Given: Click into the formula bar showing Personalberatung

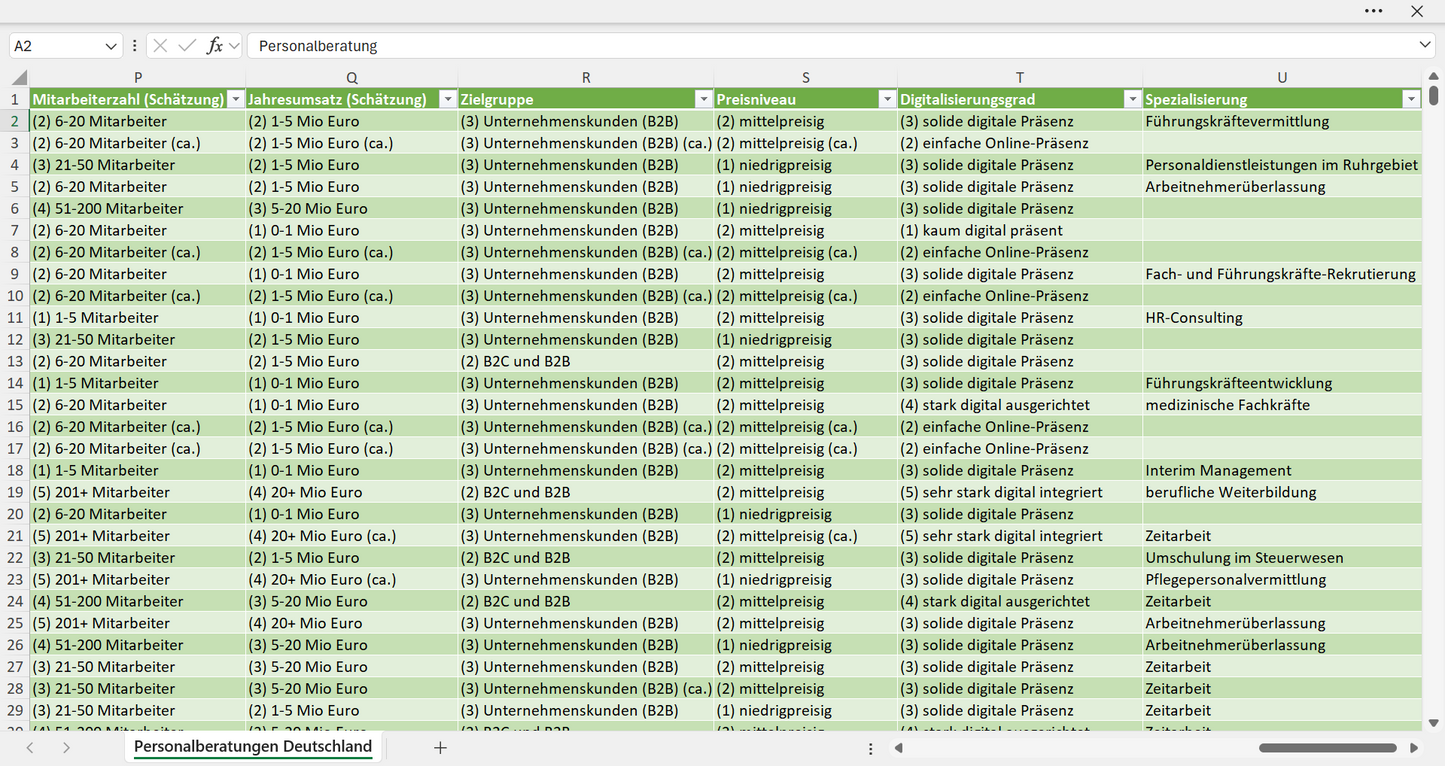Looking at the screenshot, I should 830,46.
